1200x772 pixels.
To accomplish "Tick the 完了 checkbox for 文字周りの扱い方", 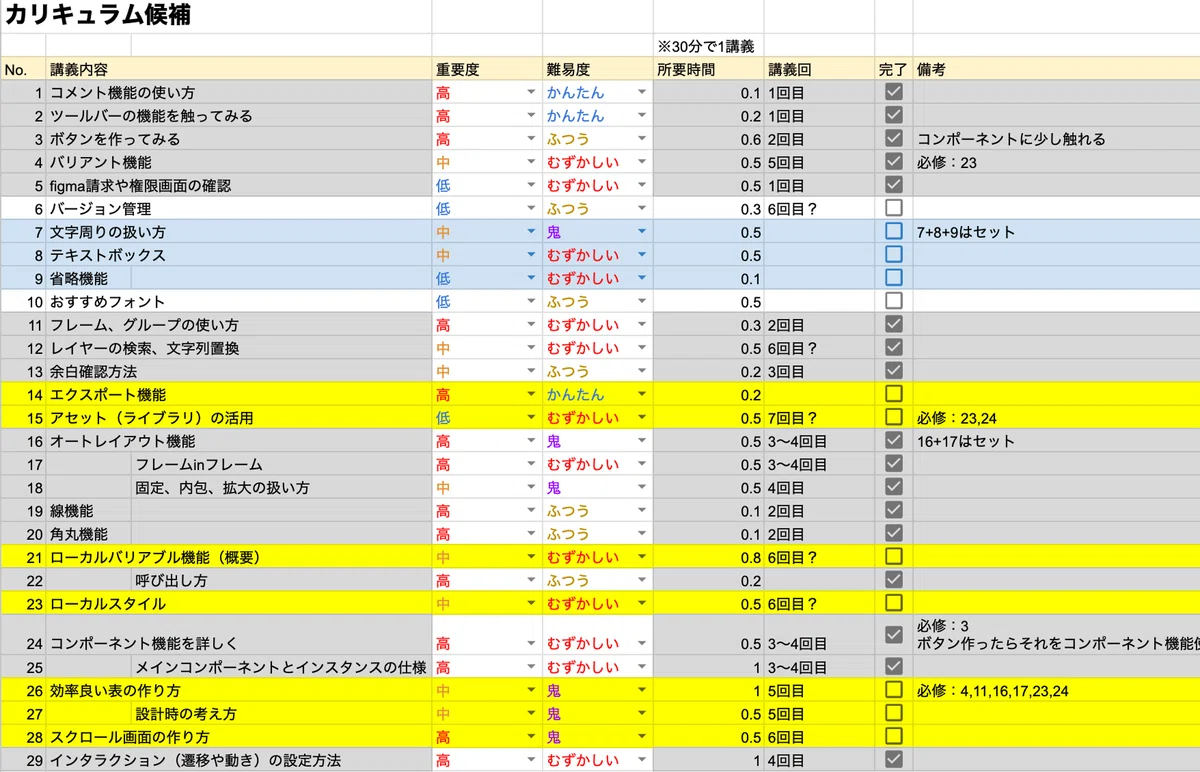I will coord(894,231).
